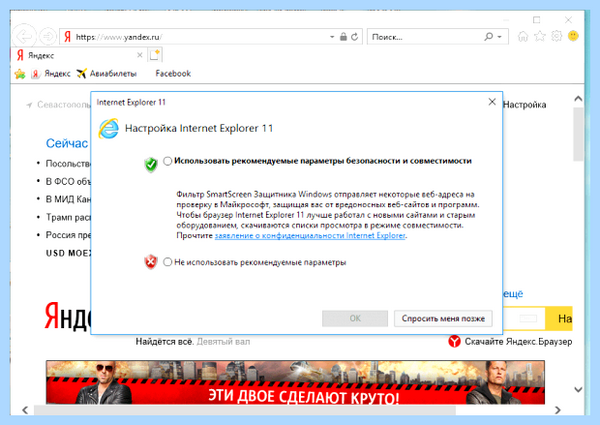Open the Сейчас news heading
600x425 pixels.
[x=67, y=143]
